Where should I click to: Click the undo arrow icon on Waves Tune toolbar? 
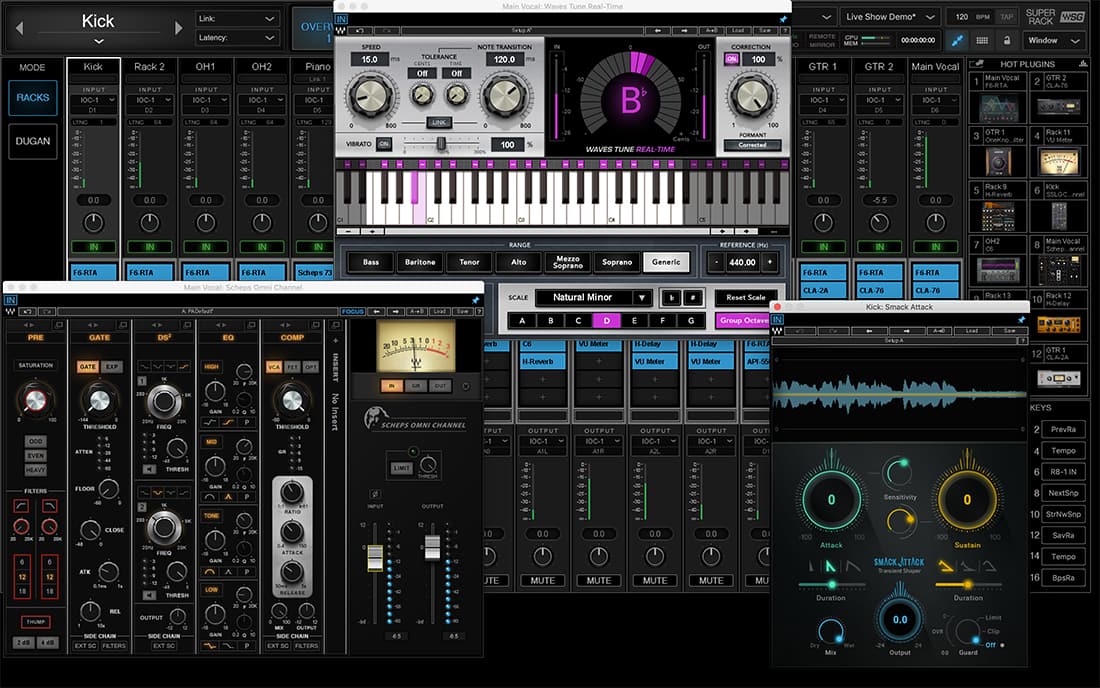coord(360,31)
